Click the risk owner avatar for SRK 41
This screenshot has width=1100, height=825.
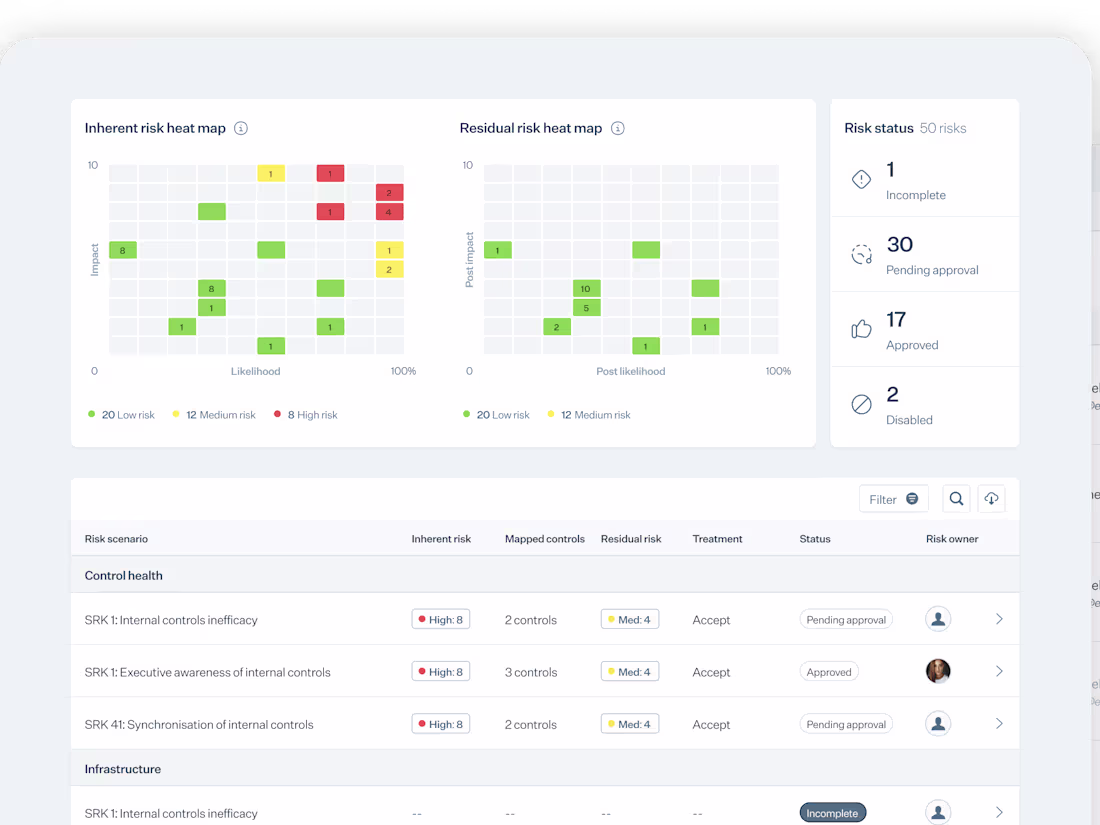[937, 723]
